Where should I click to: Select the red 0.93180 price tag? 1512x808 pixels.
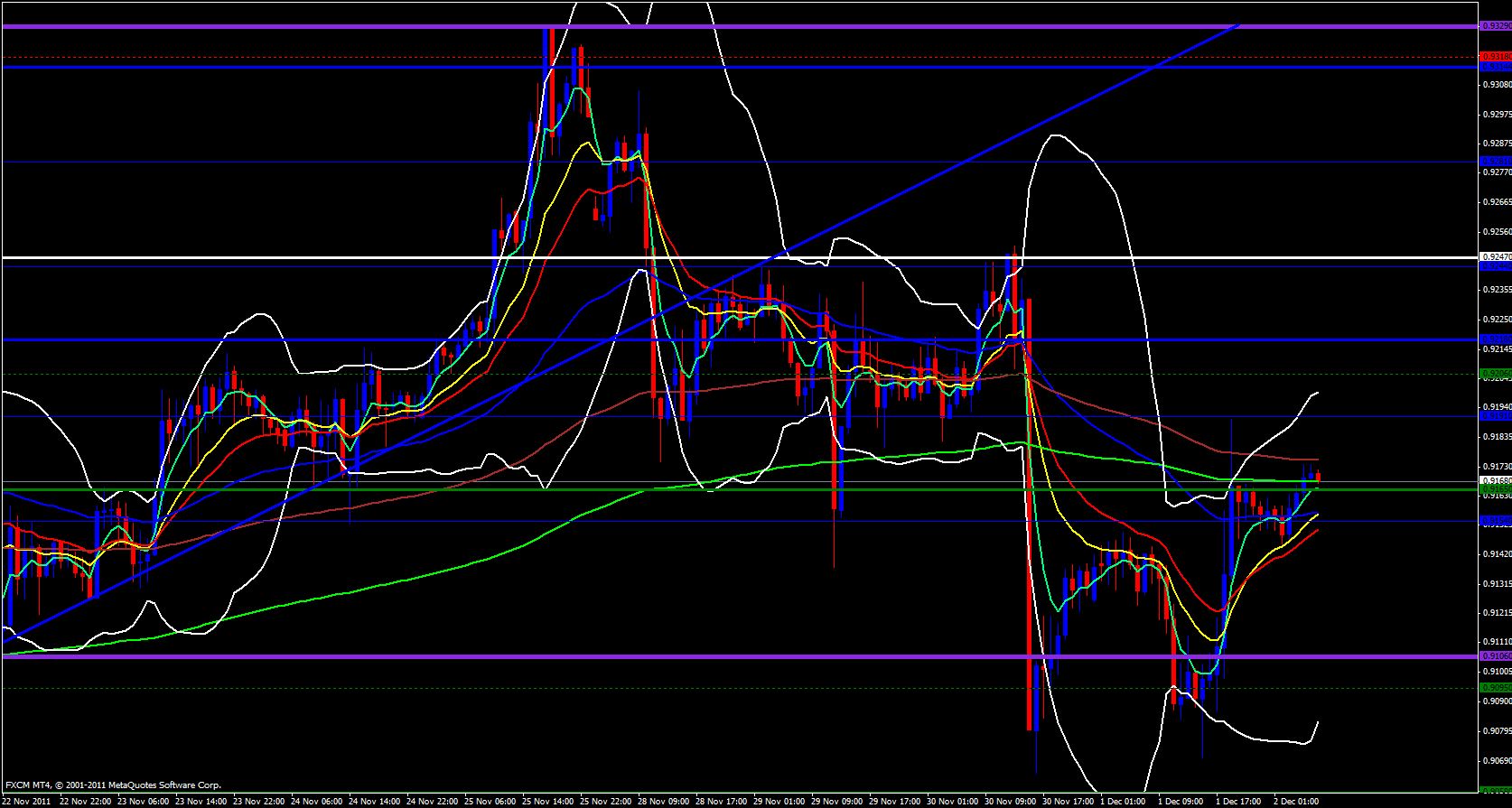click(x=1495, y=57)
